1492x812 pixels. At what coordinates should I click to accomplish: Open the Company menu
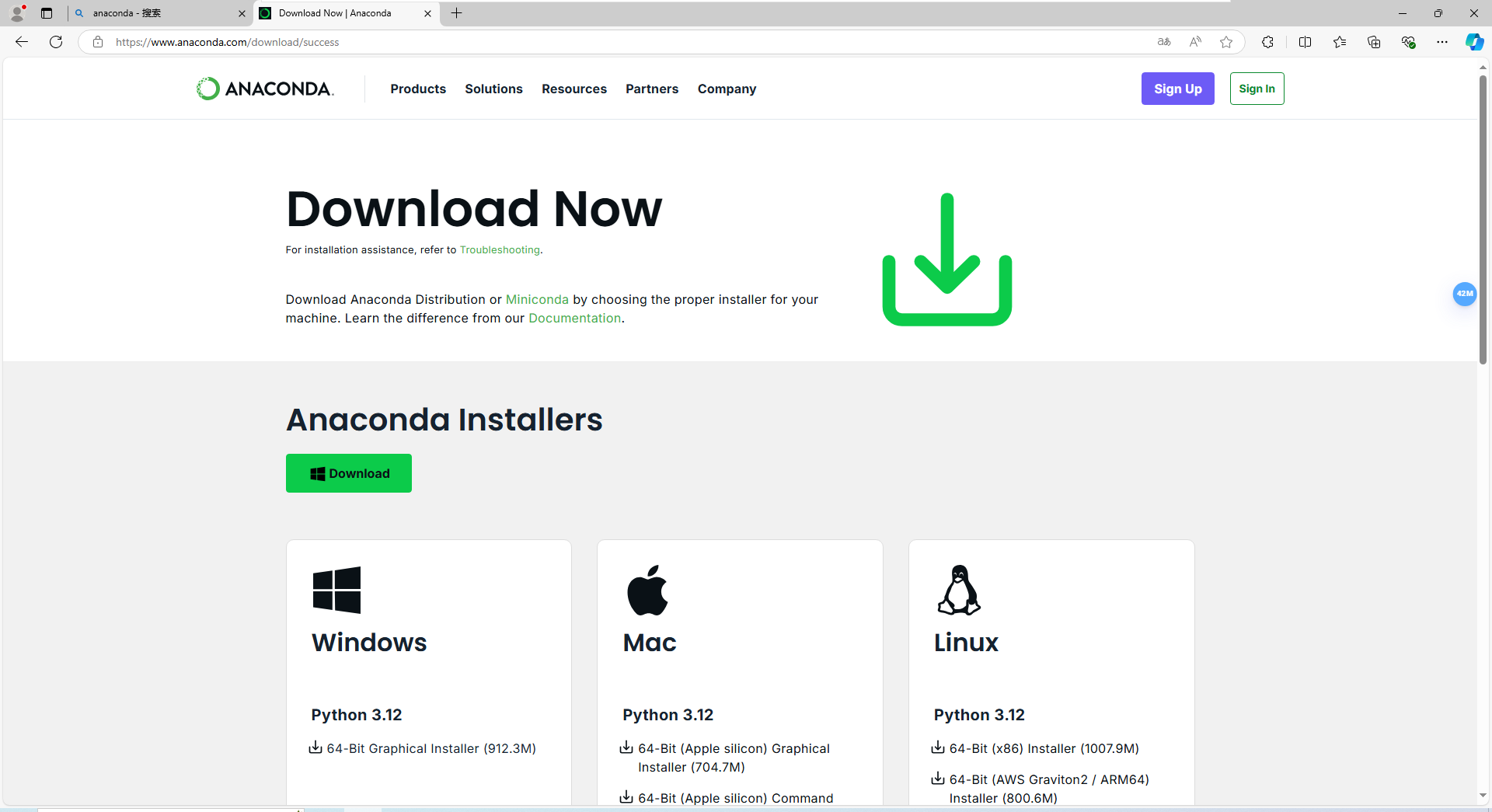[727, 89]
